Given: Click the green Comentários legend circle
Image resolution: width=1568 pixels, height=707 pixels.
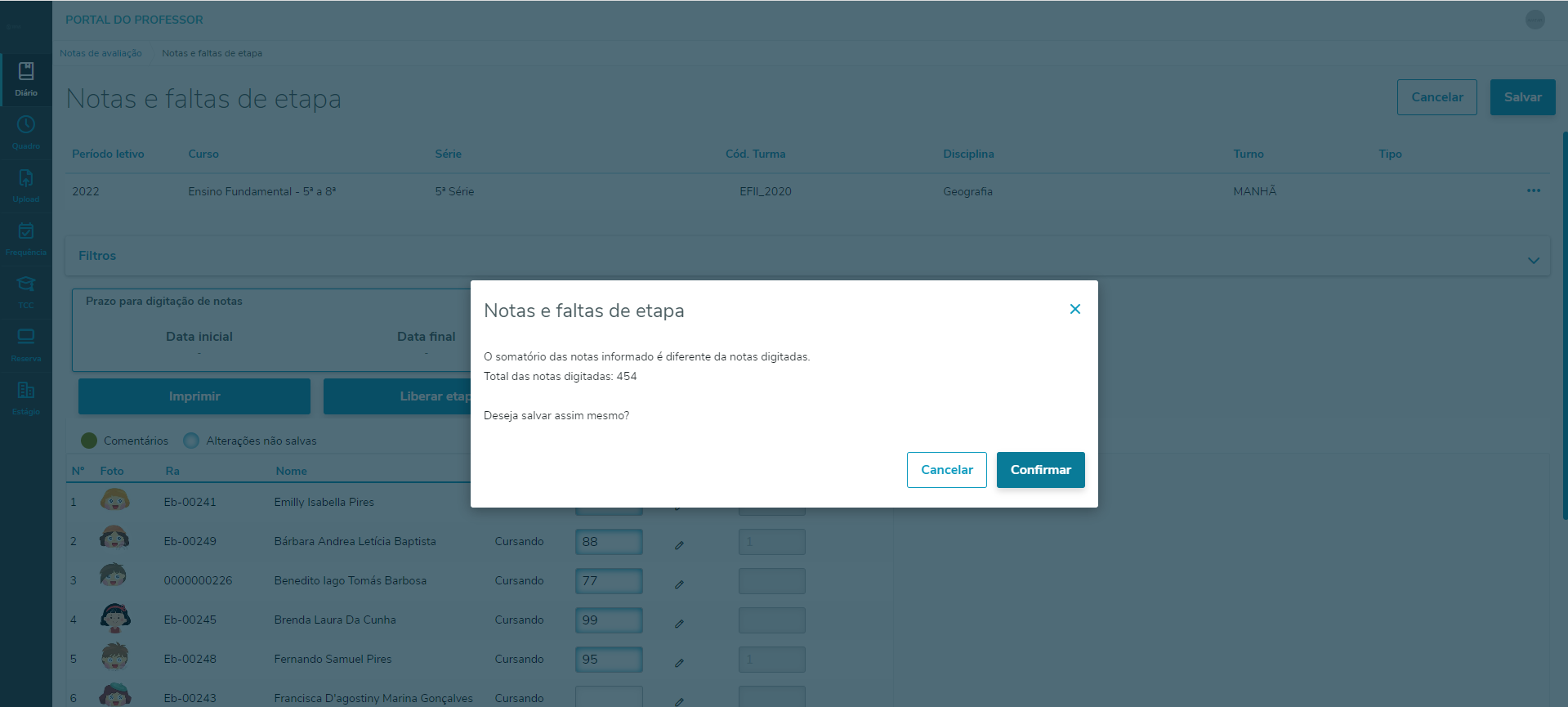Looking at the screenshot, I should [x=89, y=441].
